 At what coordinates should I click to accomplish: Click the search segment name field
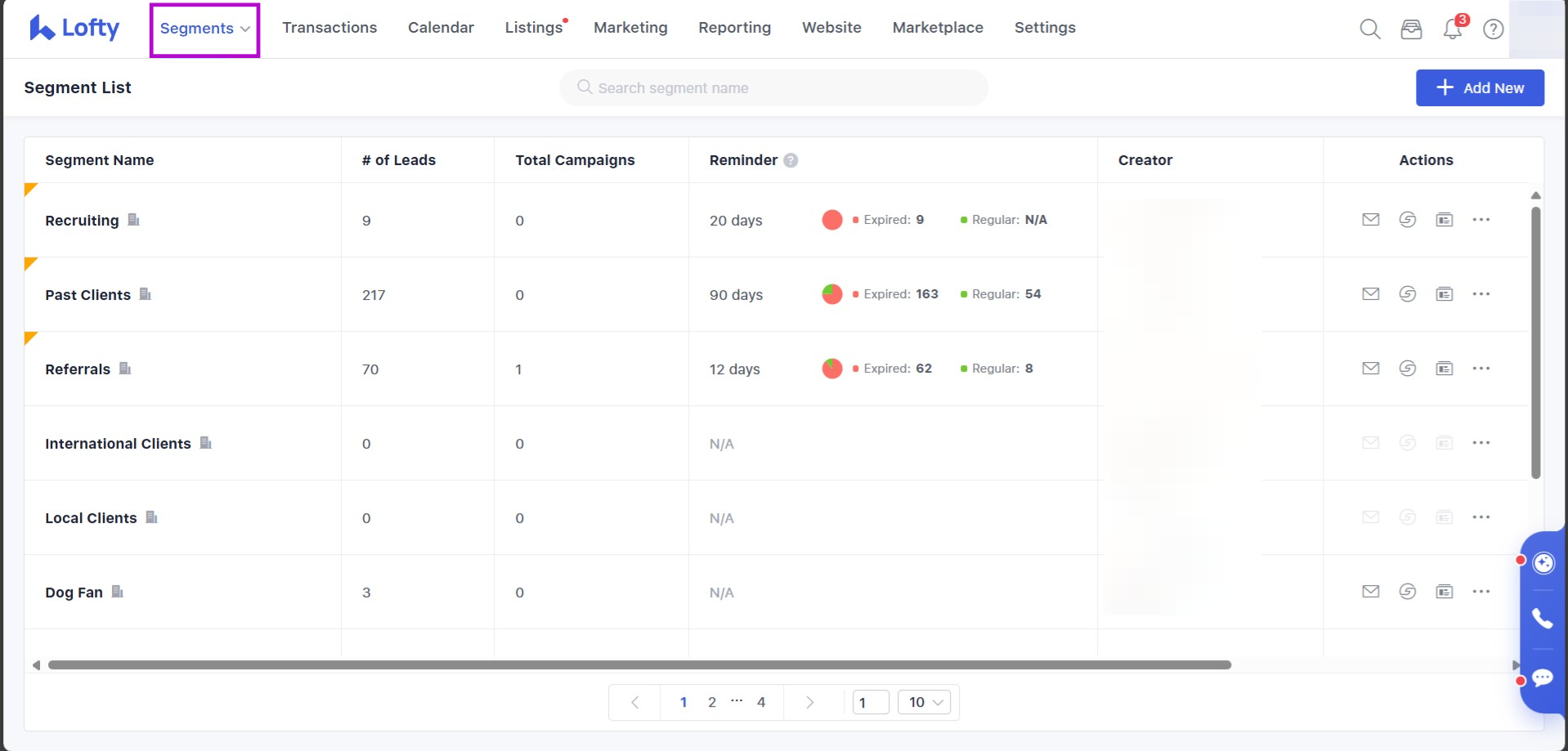tap(773, 88)
